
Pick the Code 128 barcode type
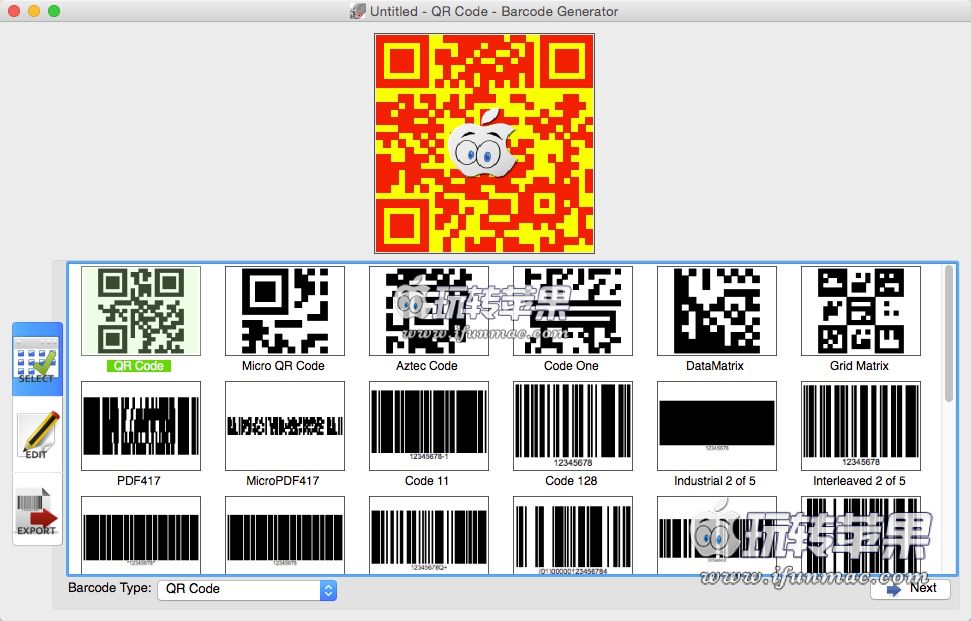572,425
